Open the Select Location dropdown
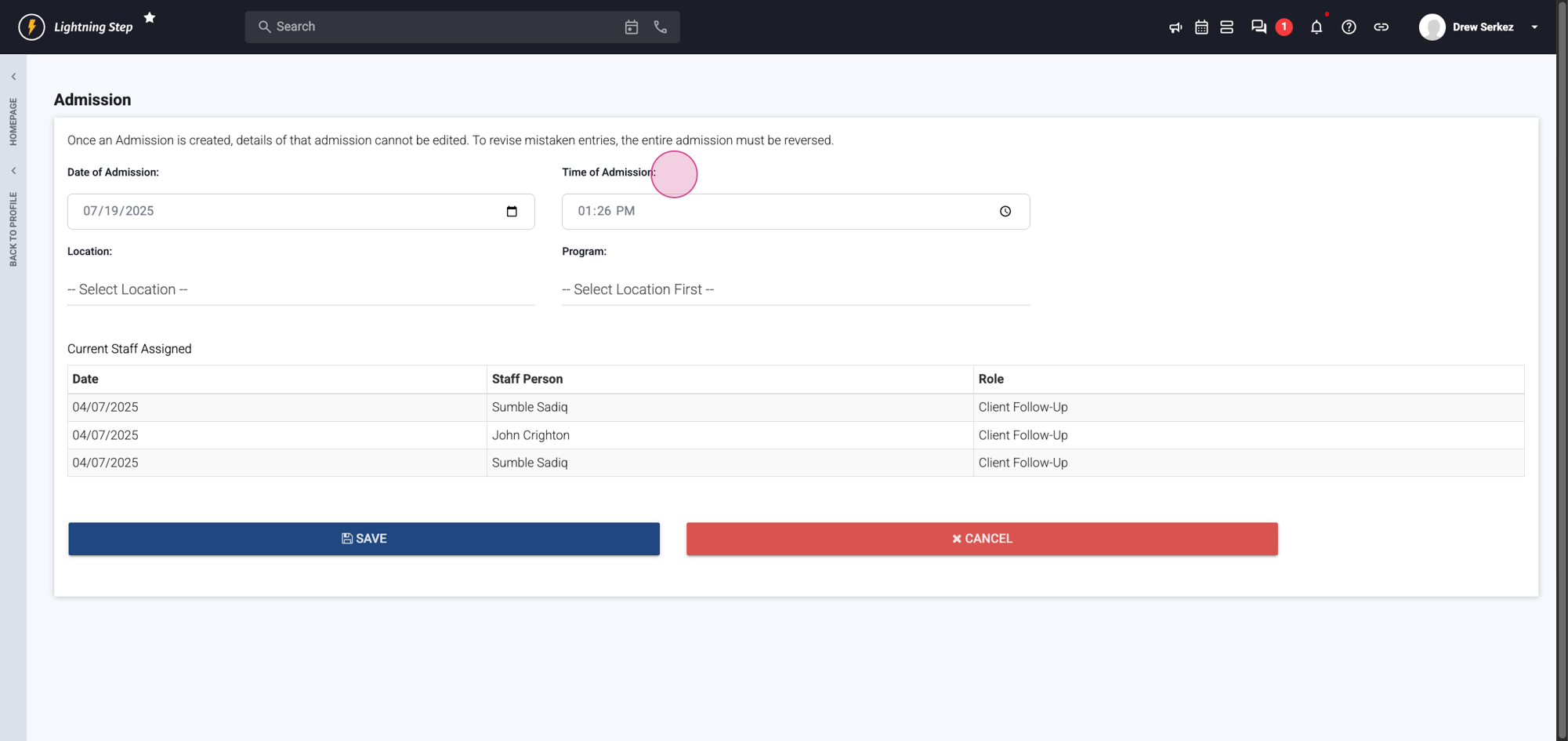 point(301,289)
